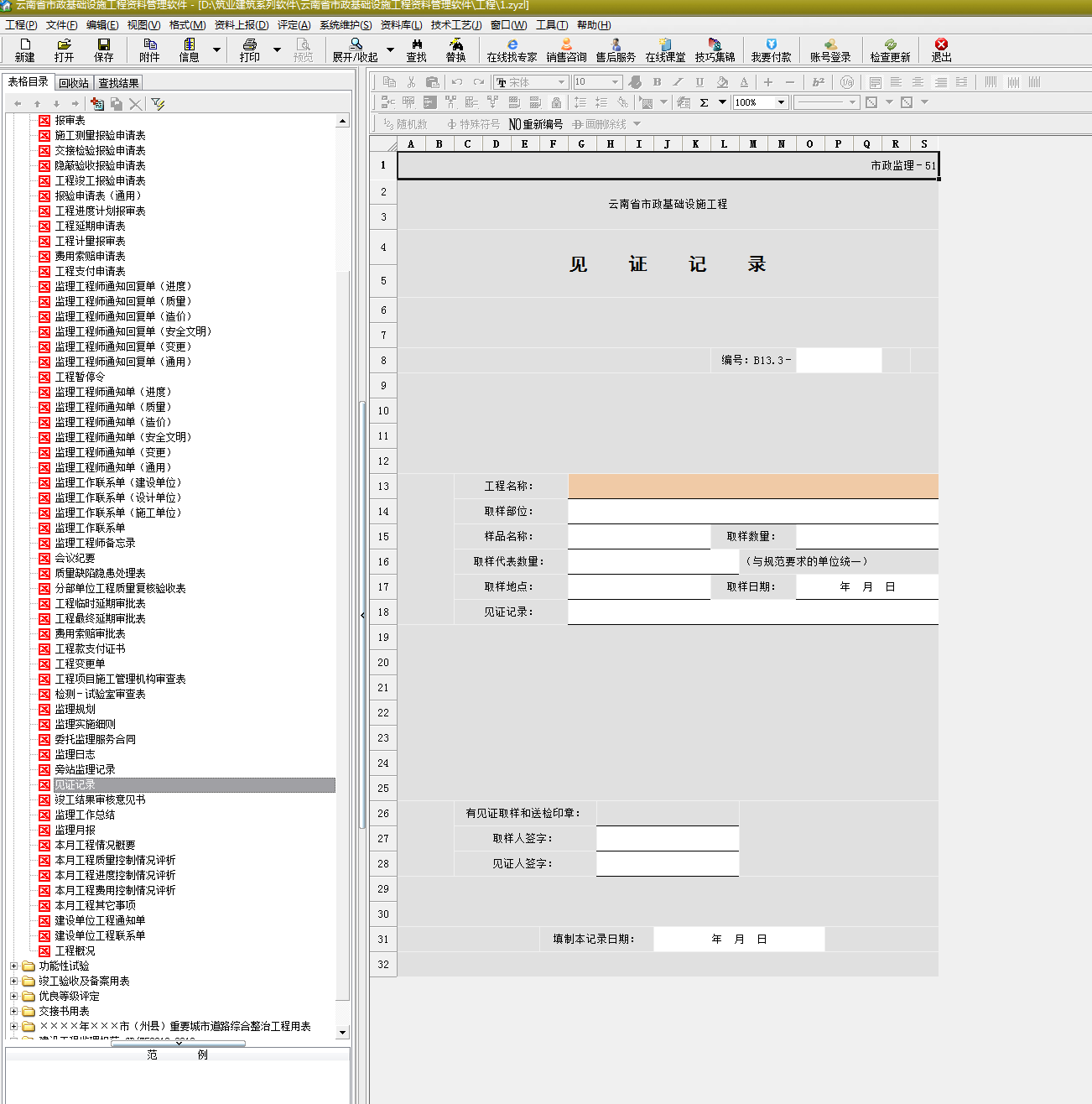Toggle bold (B) formatting

pyautogui.click(x=657, y=81)
